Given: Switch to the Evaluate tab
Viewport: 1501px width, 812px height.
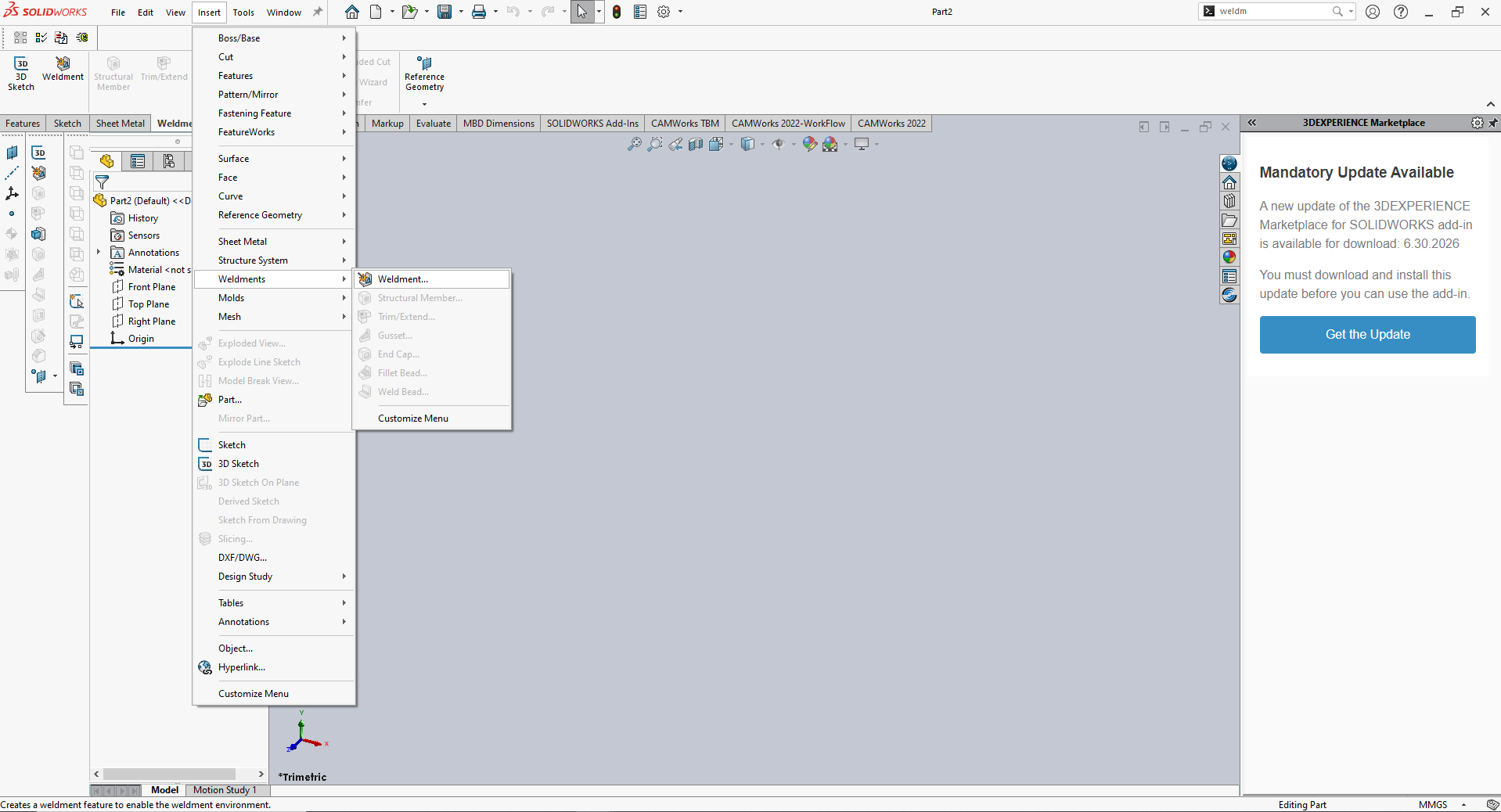Looking at the screenshot, I should coord(433,124).
